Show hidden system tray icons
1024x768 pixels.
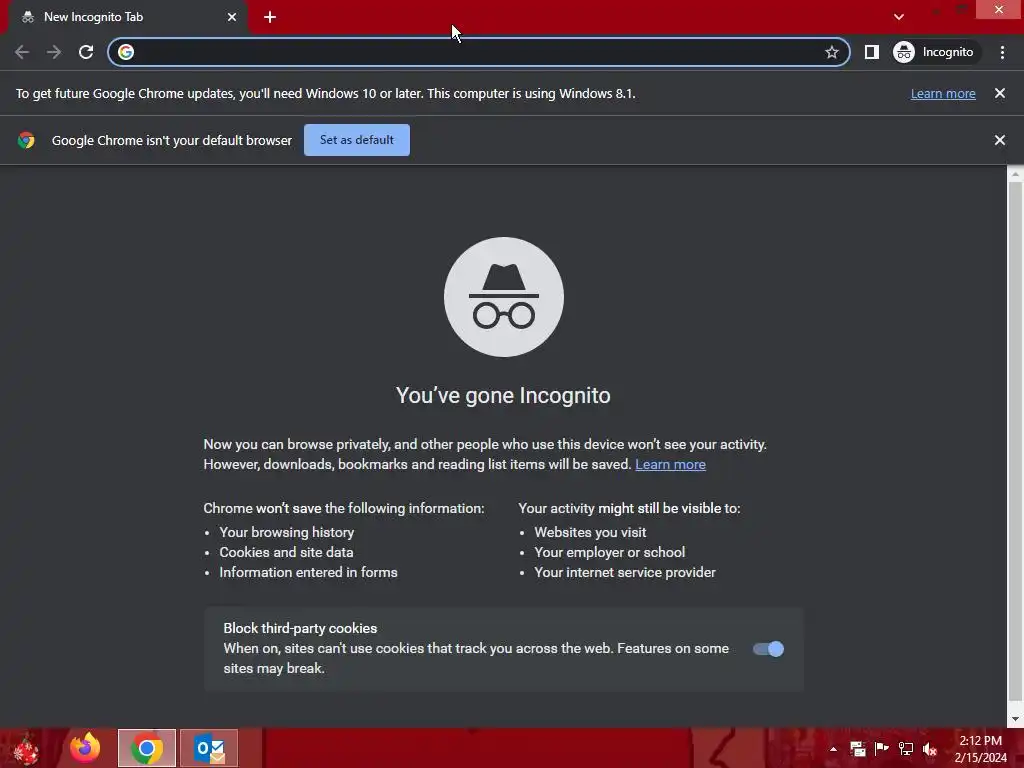[833, 749]
